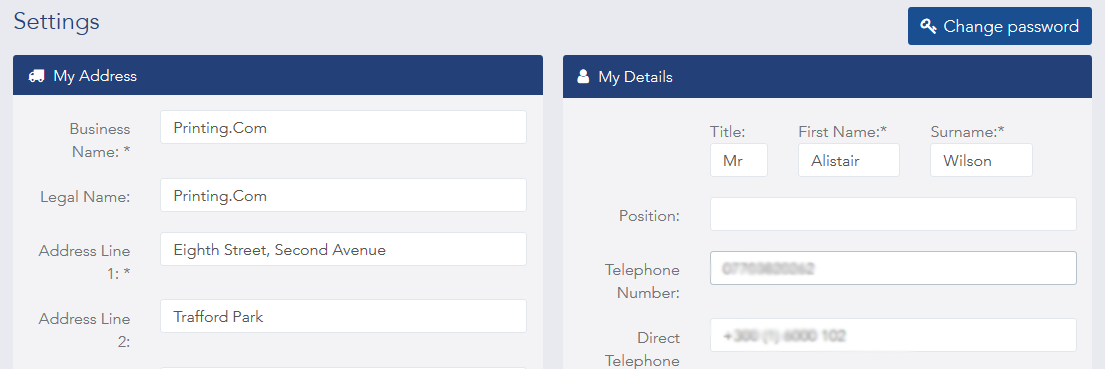Select the Title field containing Mr
Image resolution: width=1105 pixels, height=369 pixels.
pos(739,161)
